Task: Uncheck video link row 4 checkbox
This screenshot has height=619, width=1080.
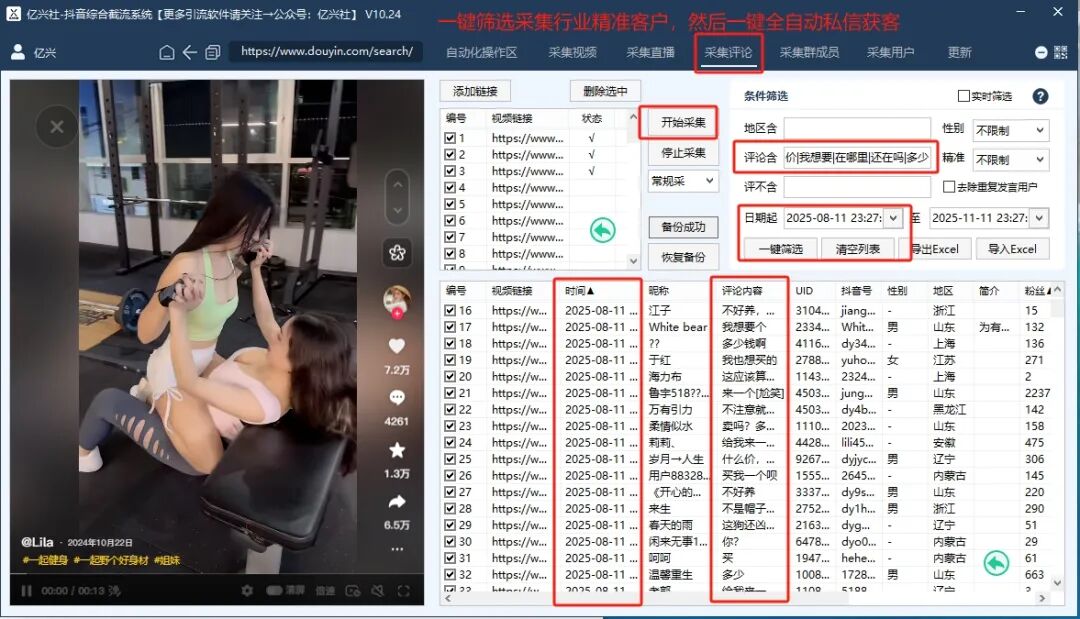Action: pos(450,187)
